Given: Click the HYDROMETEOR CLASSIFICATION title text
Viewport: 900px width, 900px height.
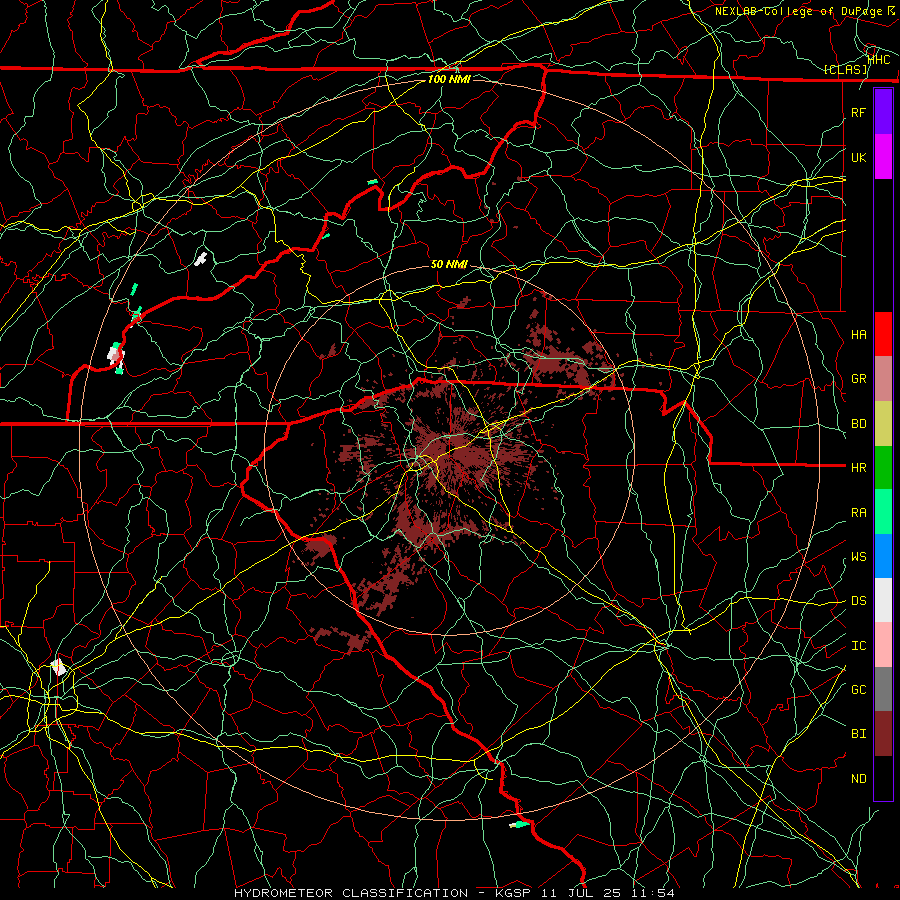Looking at the screenshot, I should 351,893.
